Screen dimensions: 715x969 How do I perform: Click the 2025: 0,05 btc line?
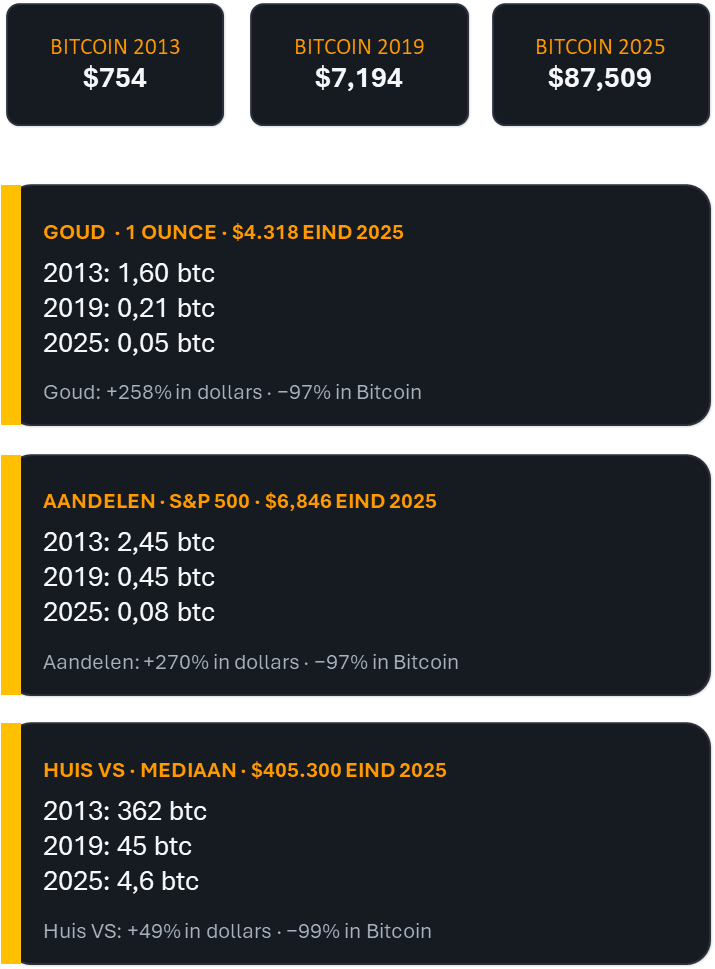[x=129, y=343]
